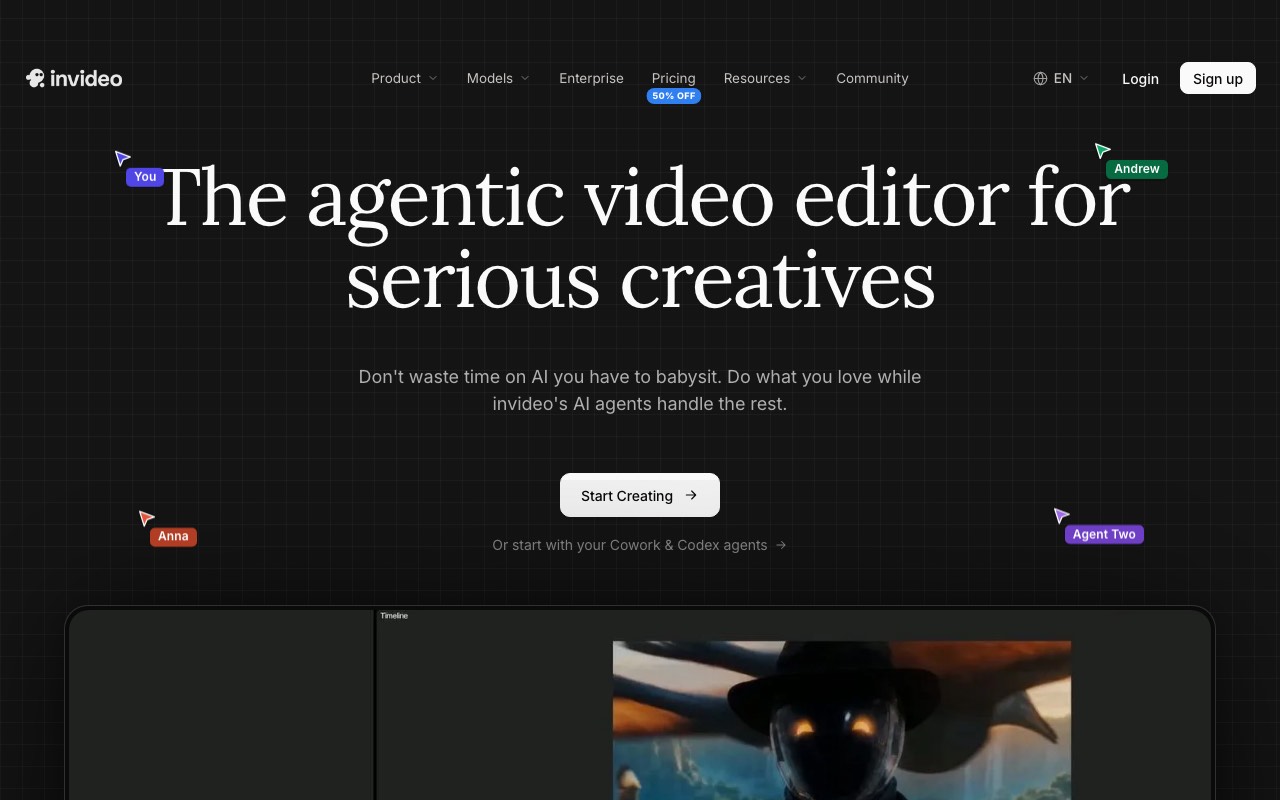Click the Anna cursor label
1280x800 pixels.
tap(173, 536)
